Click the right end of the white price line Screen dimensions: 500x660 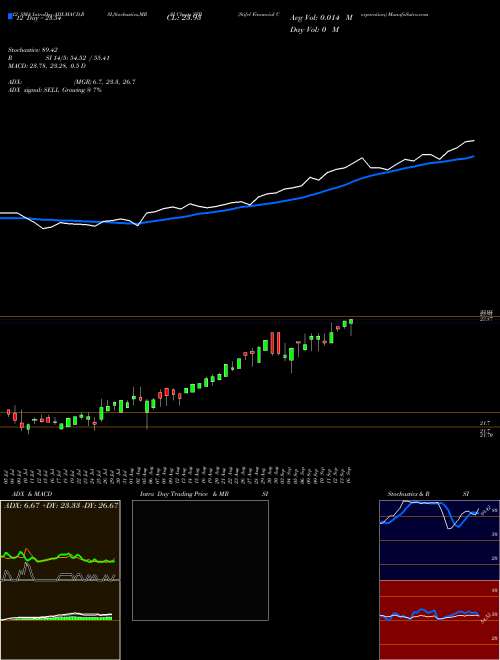coord(473,141)
